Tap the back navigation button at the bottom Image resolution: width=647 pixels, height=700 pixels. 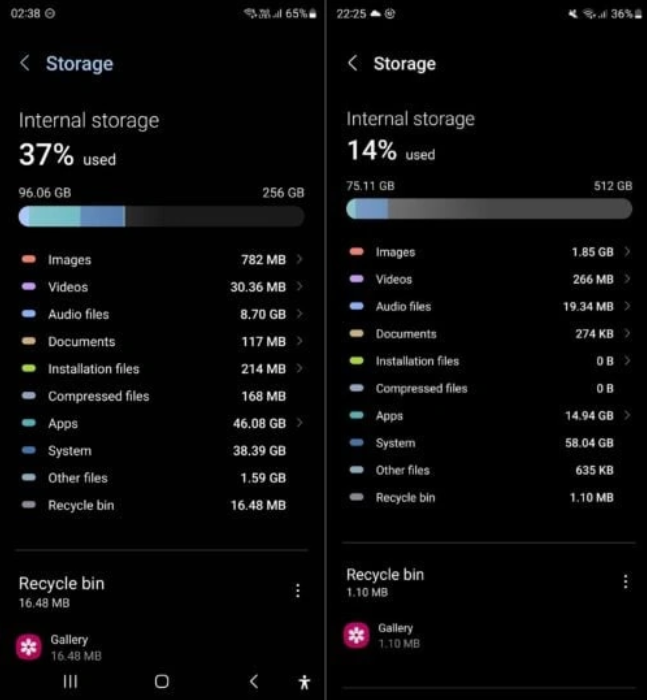pos(254,681)
